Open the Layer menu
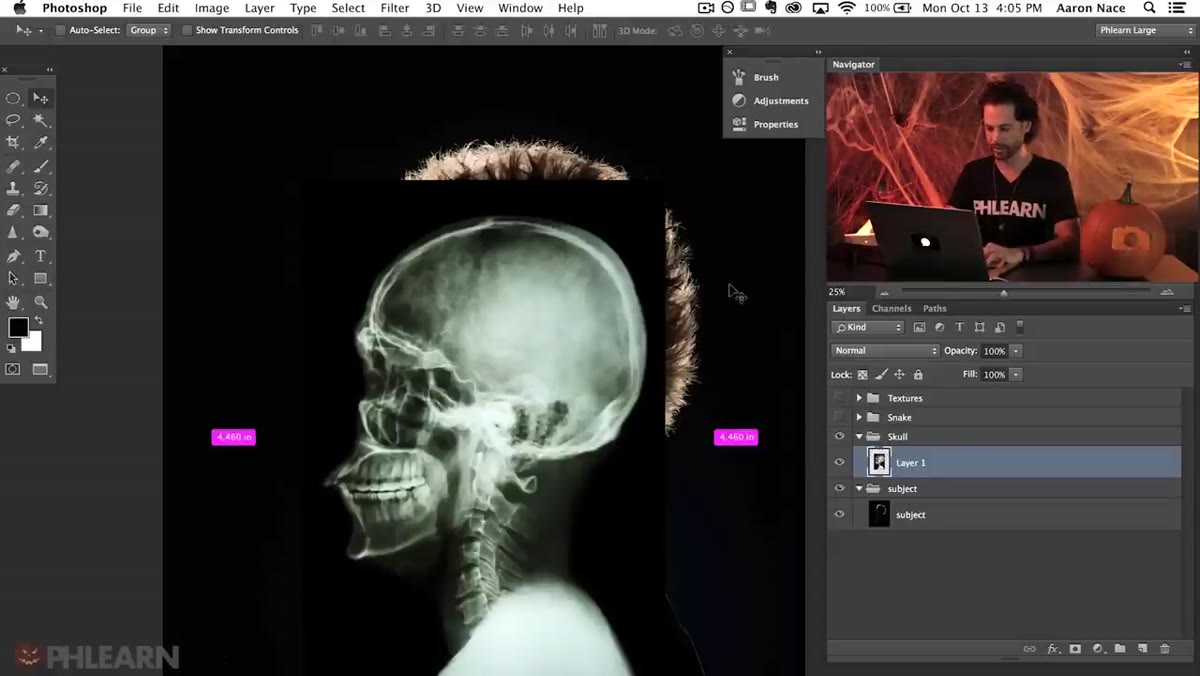The image size is (1200, 676). coord(259,8)
